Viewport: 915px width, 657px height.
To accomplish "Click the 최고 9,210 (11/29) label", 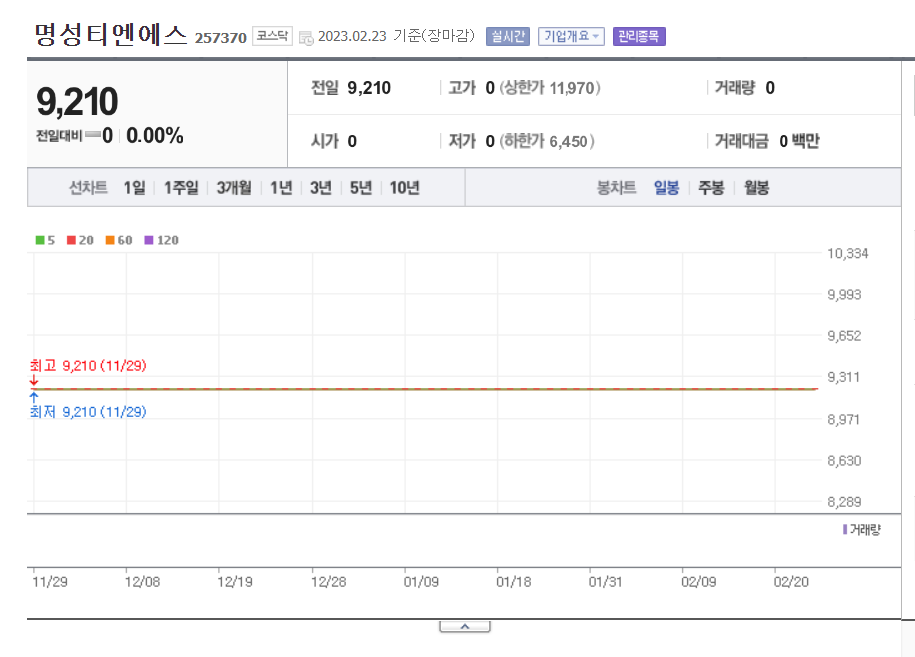I will [88, 366].
